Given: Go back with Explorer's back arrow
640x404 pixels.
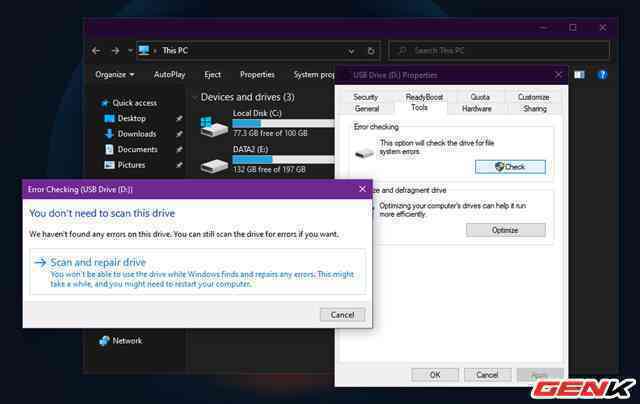Looking at the screenshot, I should pyautogui.click(x=96, y=51).
